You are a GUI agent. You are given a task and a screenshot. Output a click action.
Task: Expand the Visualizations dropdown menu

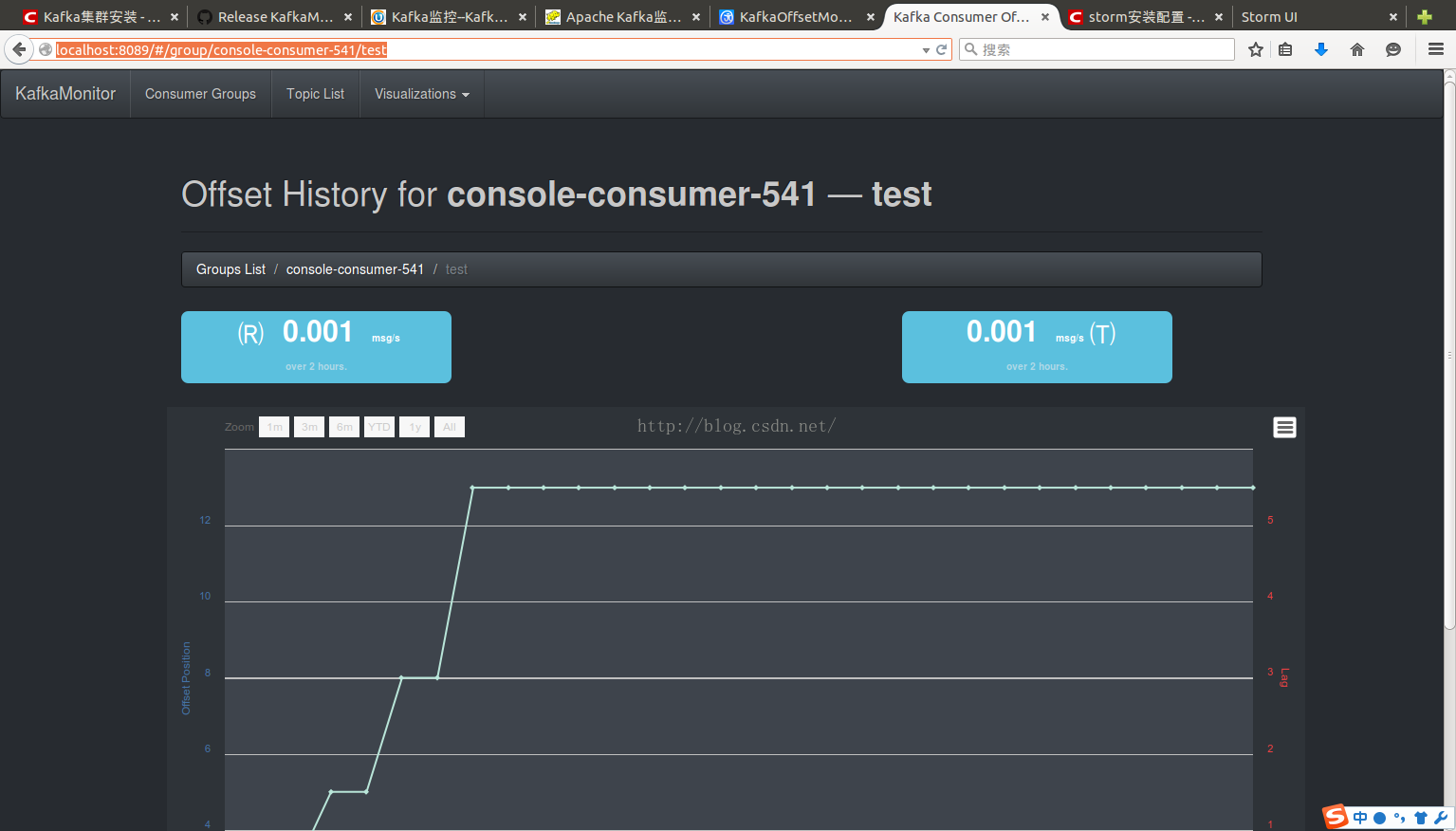click(422, 94)
